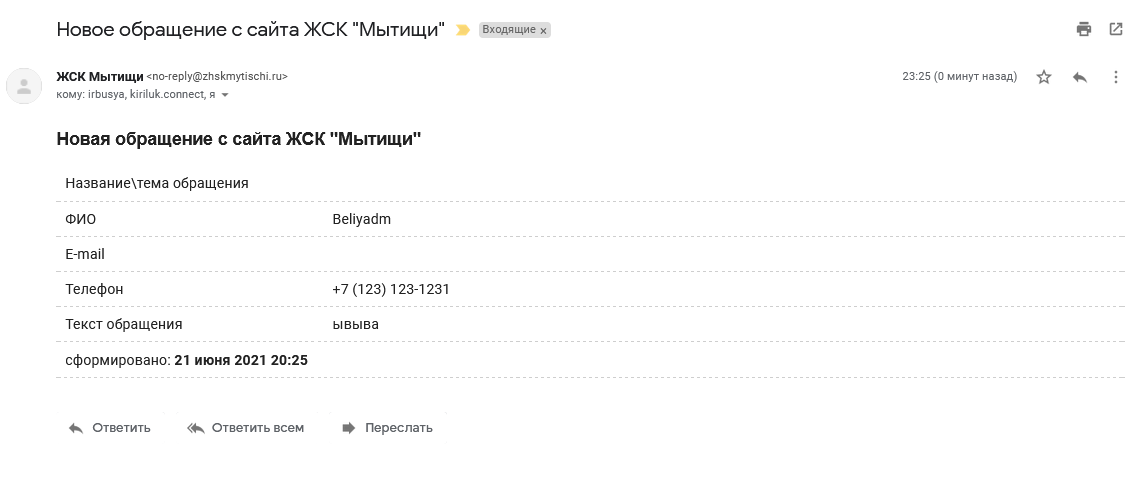Click the Ответить button
This screenshot has height=495, width=1130.
click(x=110, y=428)
